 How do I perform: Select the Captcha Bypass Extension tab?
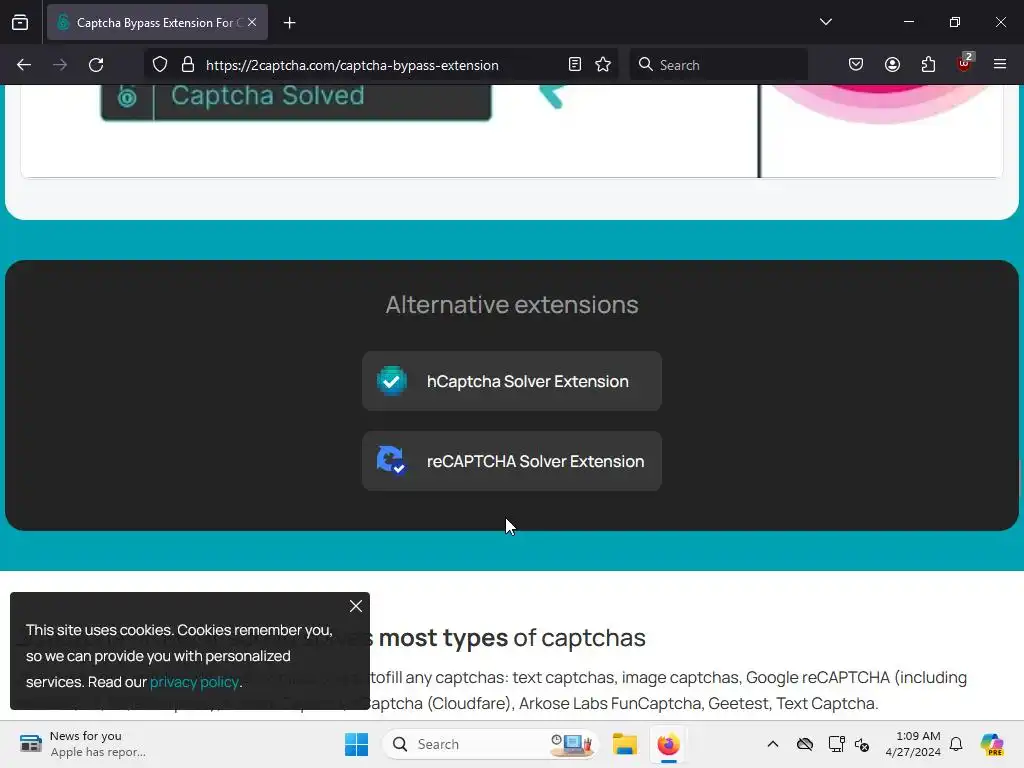coord(157,23)
